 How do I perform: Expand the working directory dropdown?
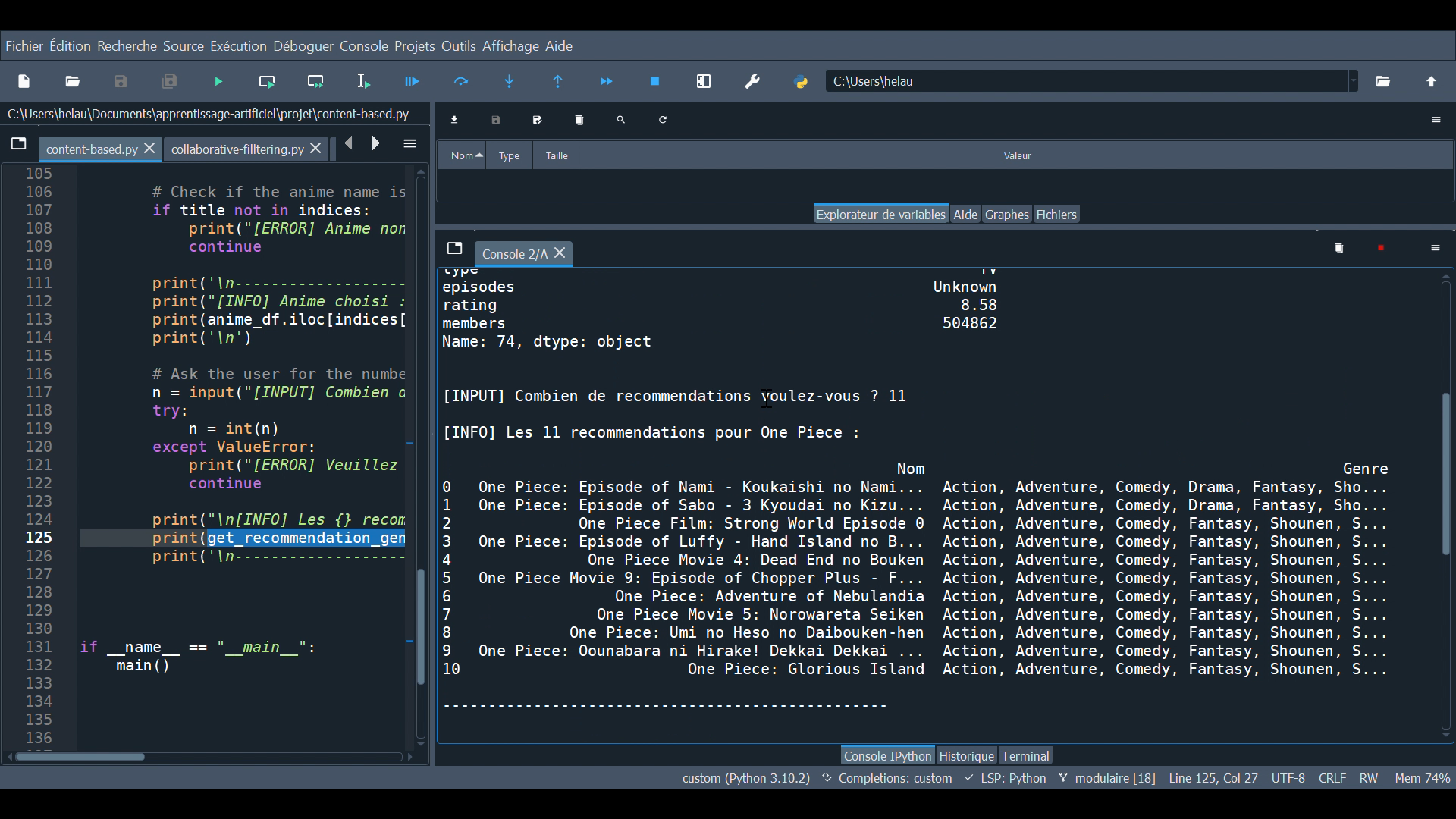tap(1353, 81)
